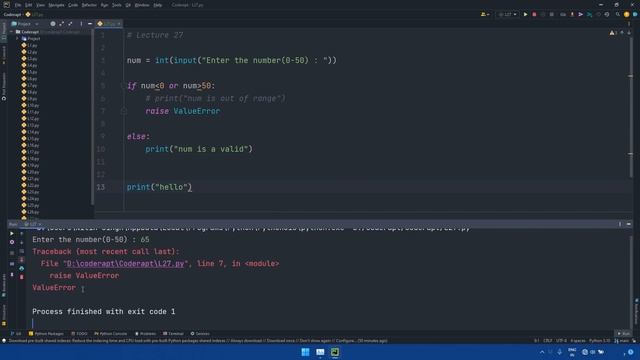Open Project panel options menu

(81, 24)
